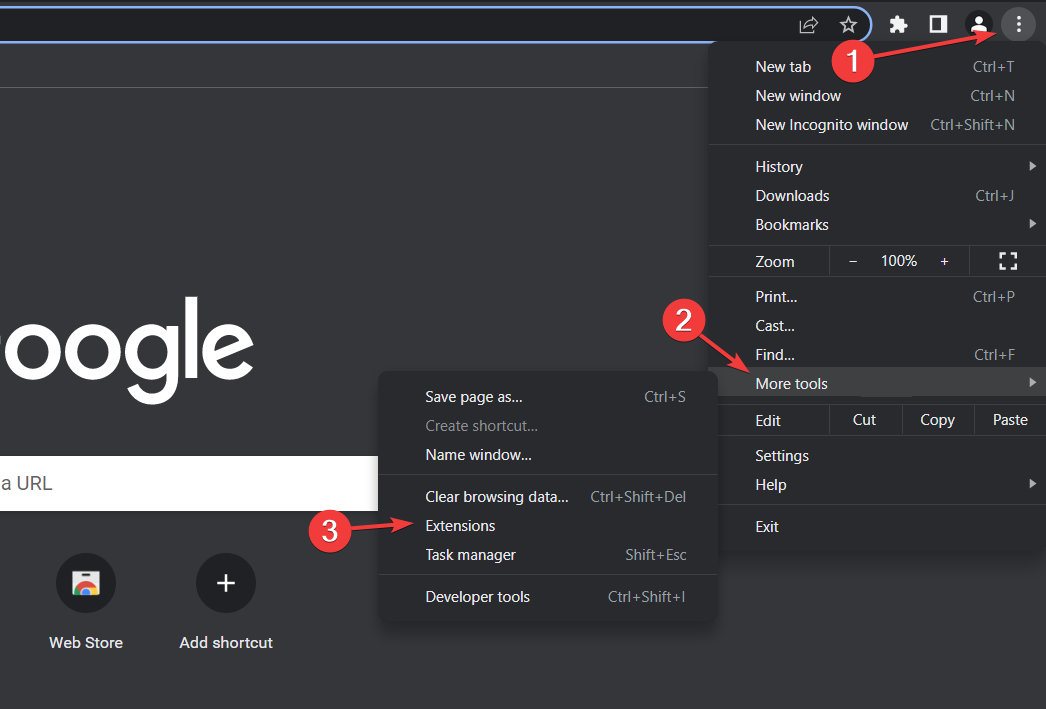Click the Add shortcut button
Screen dimensions: 1046x709
[226, 583]
